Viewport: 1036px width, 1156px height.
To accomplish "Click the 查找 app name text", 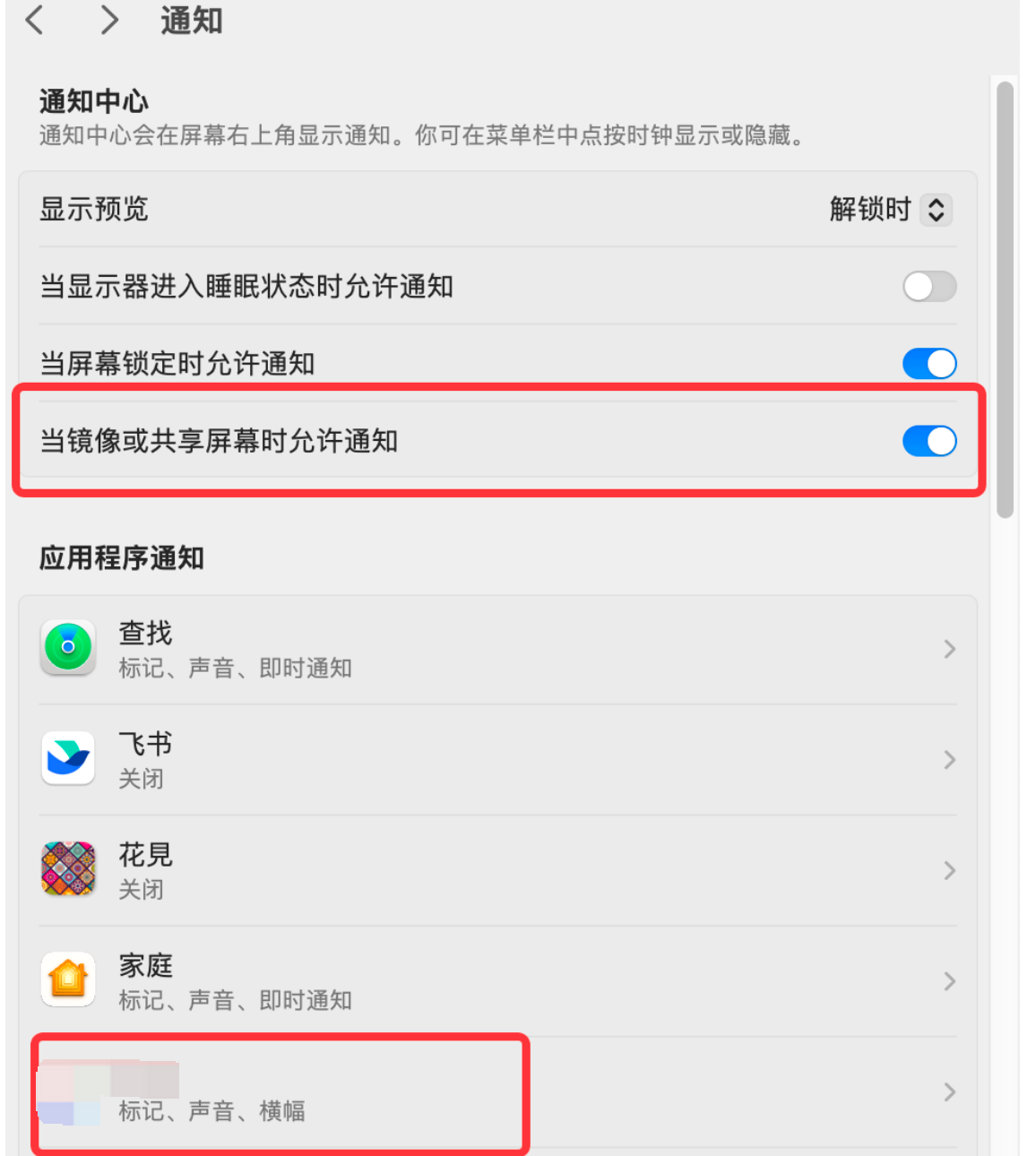I will point(145,633).
